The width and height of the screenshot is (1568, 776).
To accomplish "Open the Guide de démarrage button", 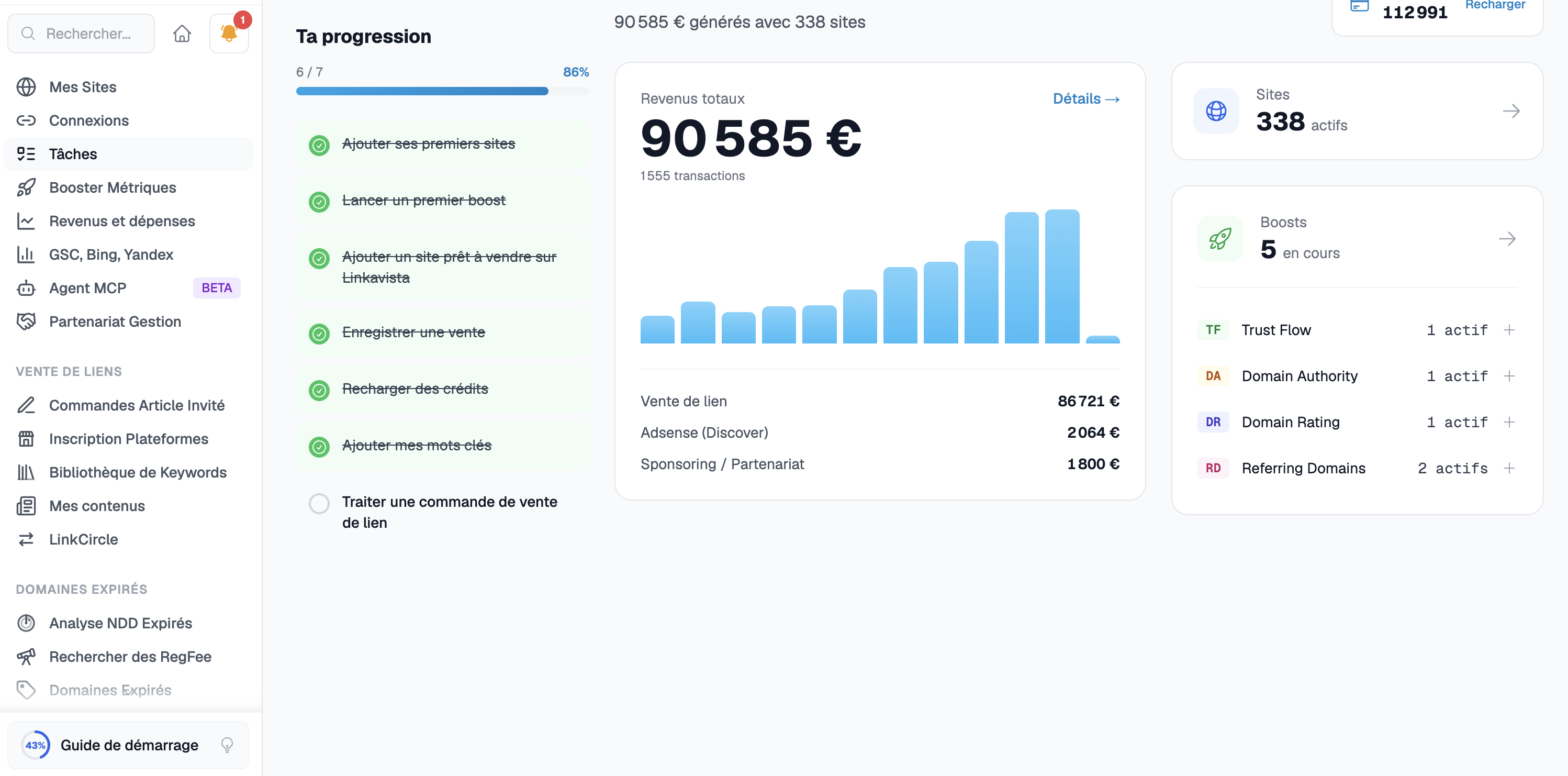I will 128,745.
